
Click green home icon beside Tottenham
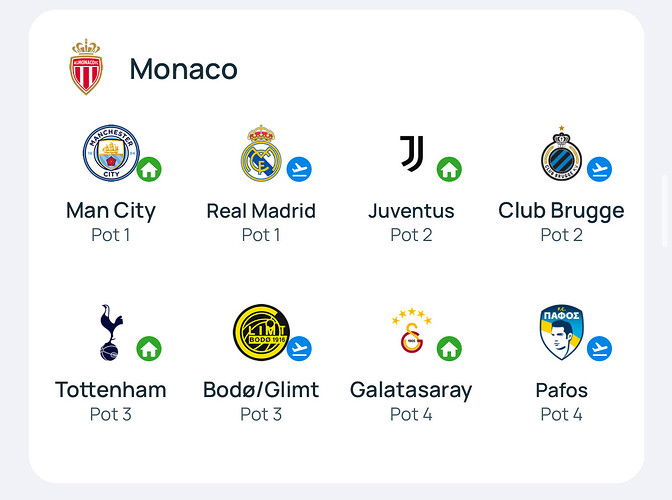[x=149, y=349]
